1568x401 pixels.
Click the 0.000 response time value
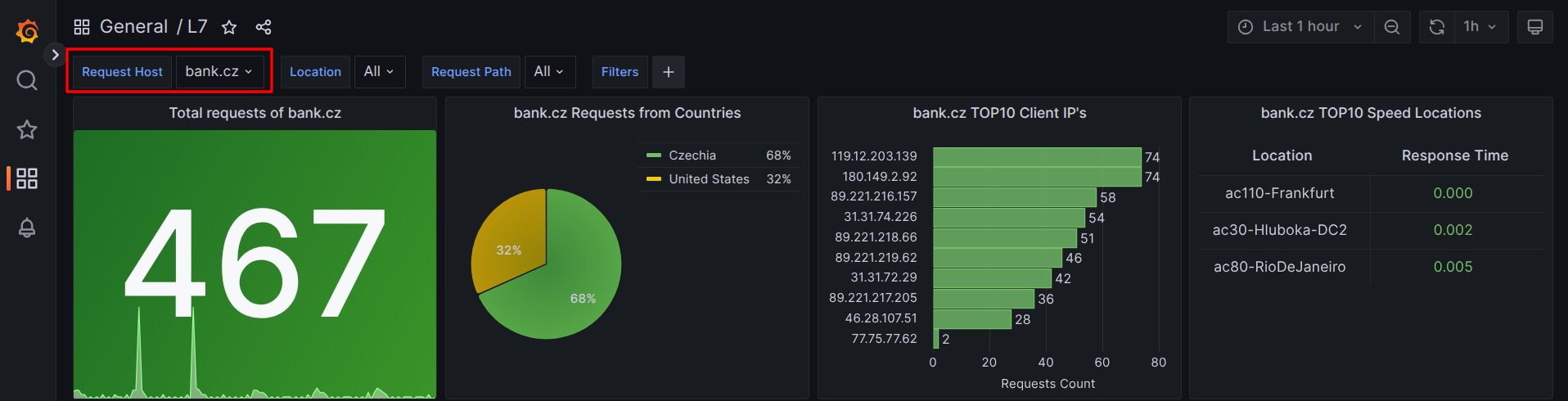(1453, 193)
